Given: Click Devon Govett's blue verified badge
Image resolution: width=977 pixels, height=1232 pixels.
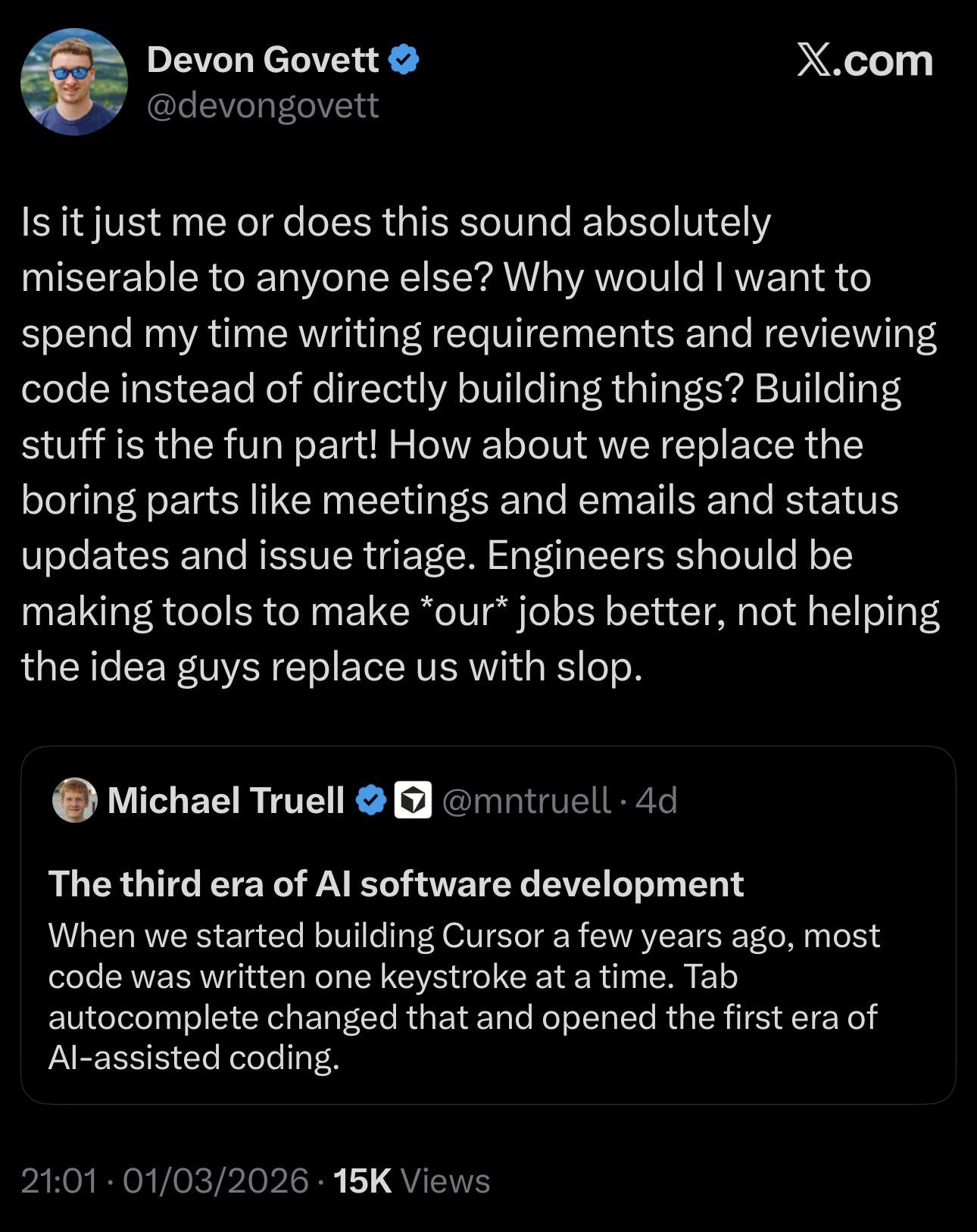Looking at the screenshot, I should tap(404, 59).
